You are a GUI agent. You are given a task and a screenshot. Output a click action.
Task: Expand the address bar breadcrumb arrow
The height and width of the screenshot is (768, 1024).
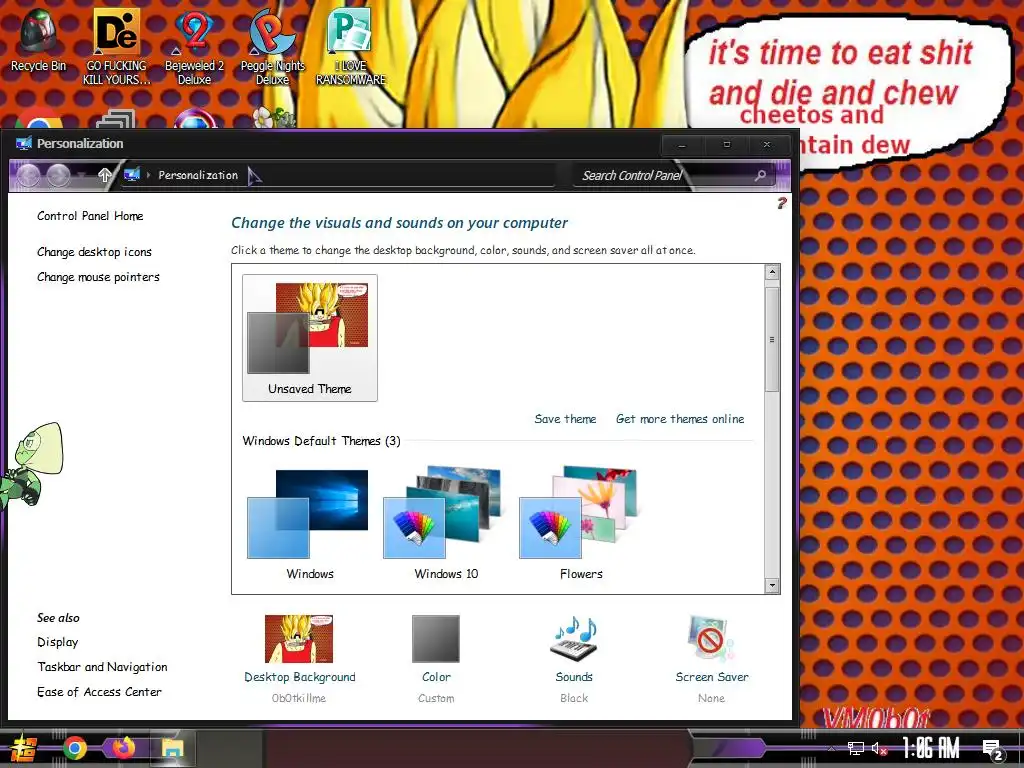pos(148,175)
